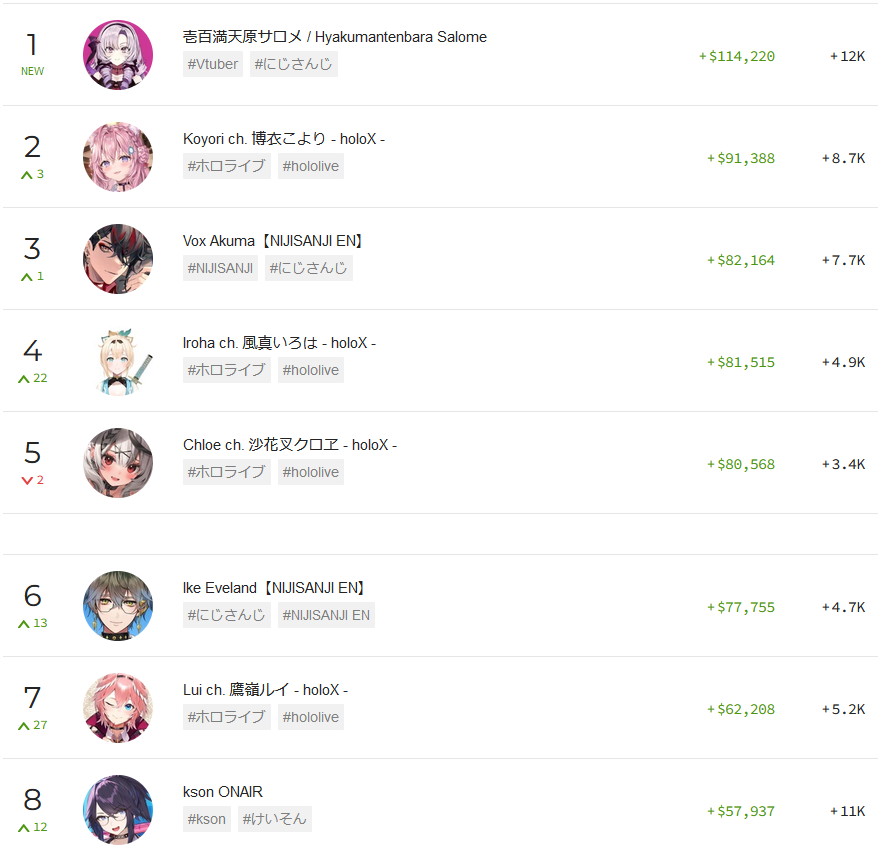Select the #kson tag
The image size is (878, 849).
(207, 819)
